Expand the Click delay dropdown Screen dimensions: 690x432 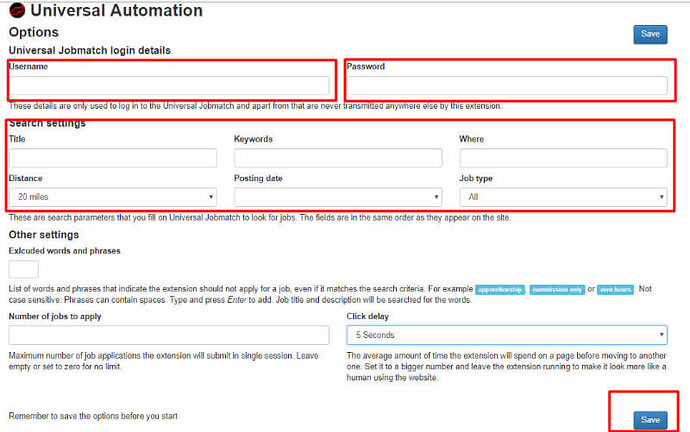tap(506, 335)
